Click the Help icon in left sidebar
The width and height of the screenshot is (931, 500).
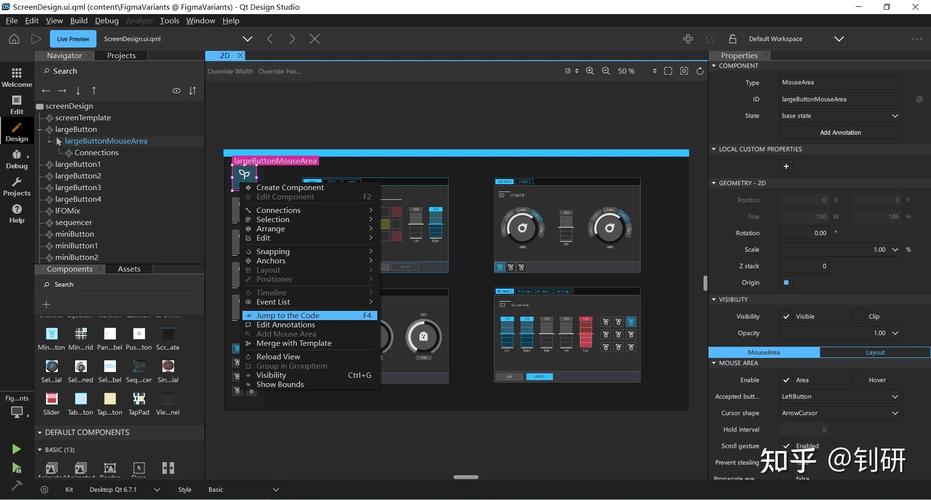(x=17, y=214)
